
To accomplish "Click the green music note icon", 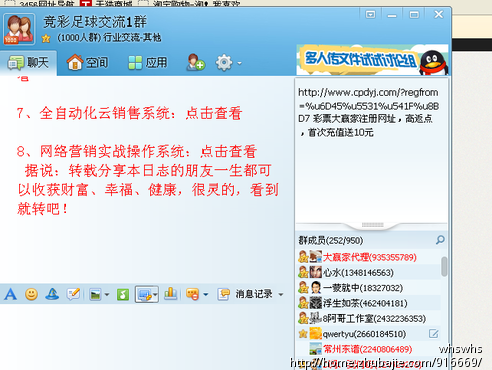I will (x=123, y=294).
